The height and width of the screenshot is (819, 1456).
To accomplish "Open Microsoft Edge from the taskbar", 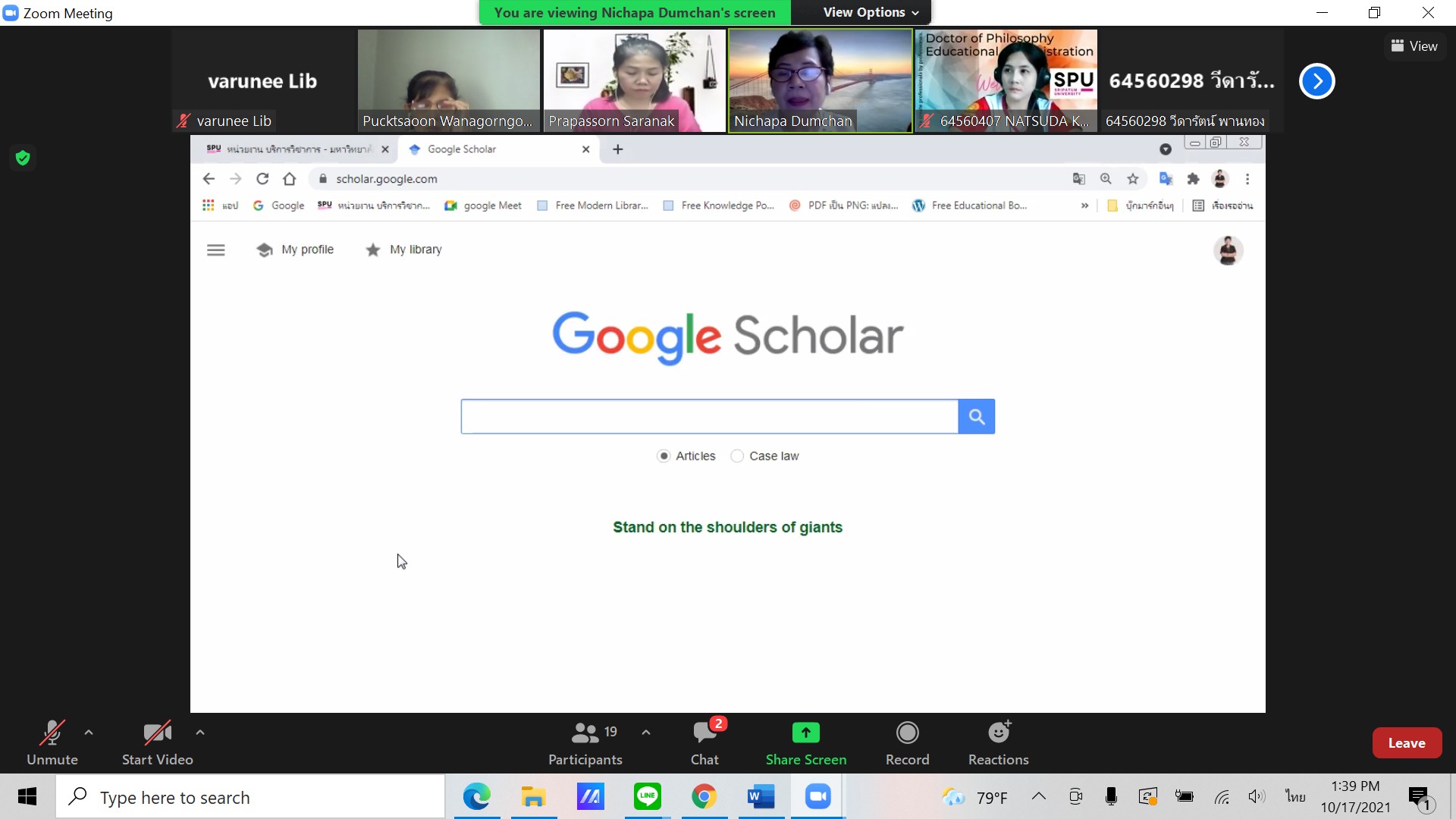I will pos(477,797).
